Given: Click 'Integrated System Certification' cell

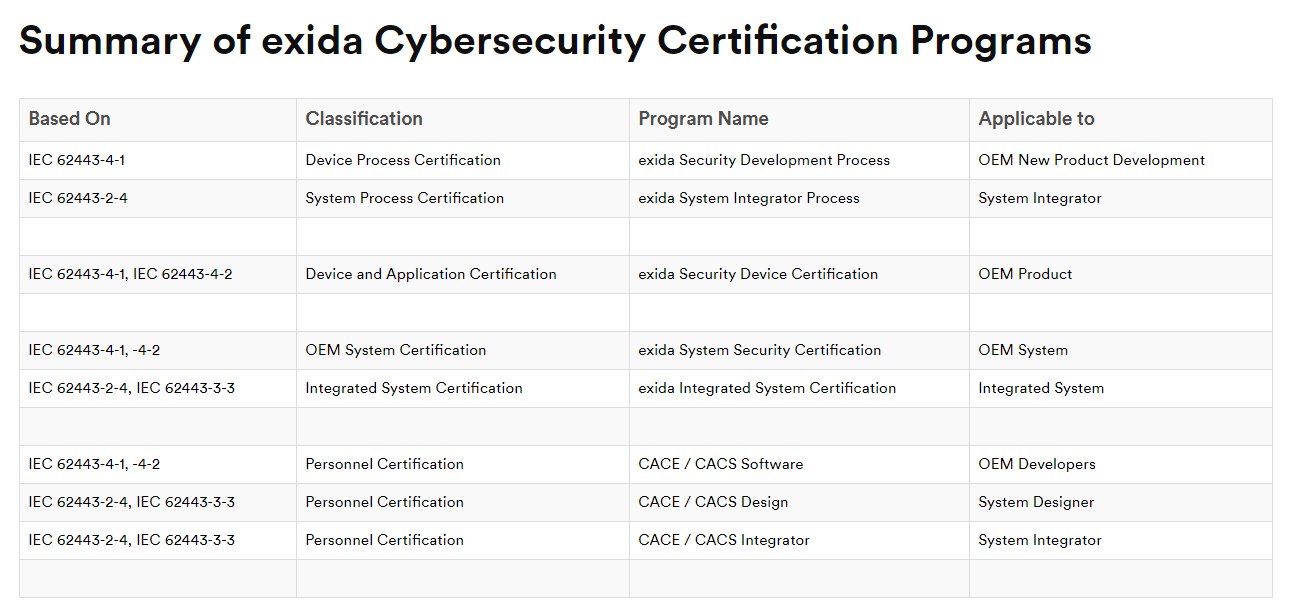Looking at the screenshot, I should 463,388.
